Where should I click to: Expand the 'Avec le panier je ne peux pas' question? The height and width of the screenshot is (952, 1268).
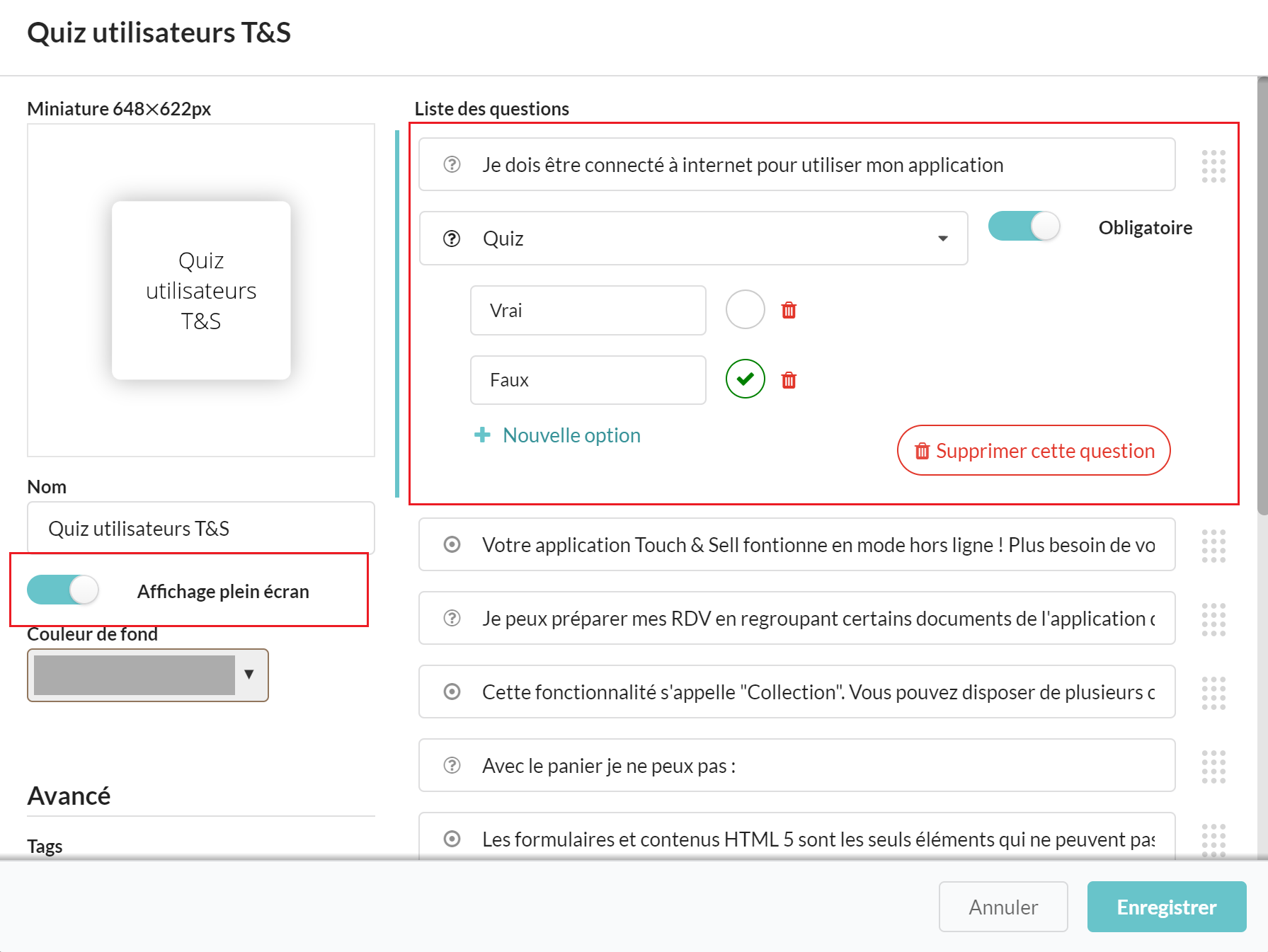(x=797, y=765)
